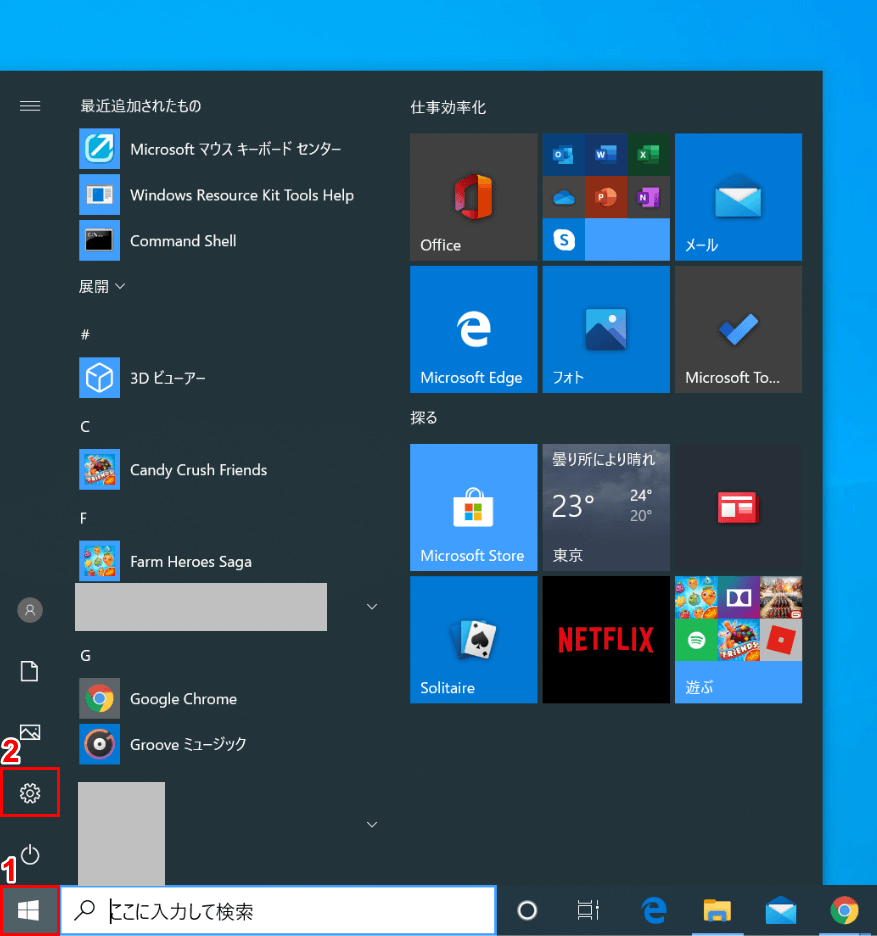Open the 遊ぶ games folder tile
Viewport: 877px width, 936px height.
pyautogui.click(x=738, y=640)
